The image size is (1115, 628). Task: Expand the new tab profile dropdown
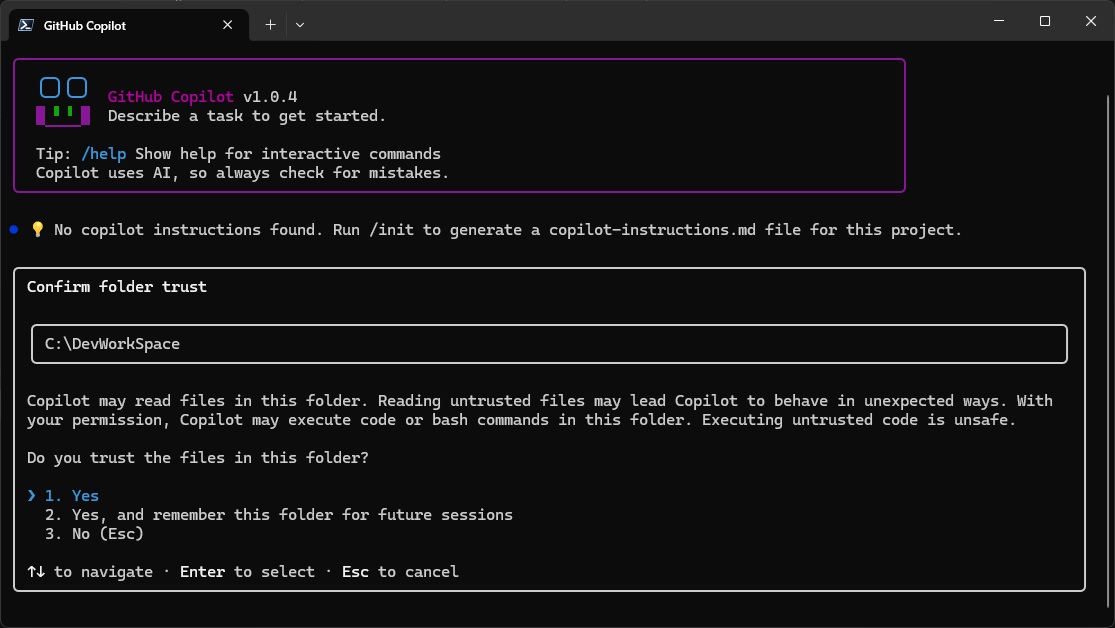299,25
